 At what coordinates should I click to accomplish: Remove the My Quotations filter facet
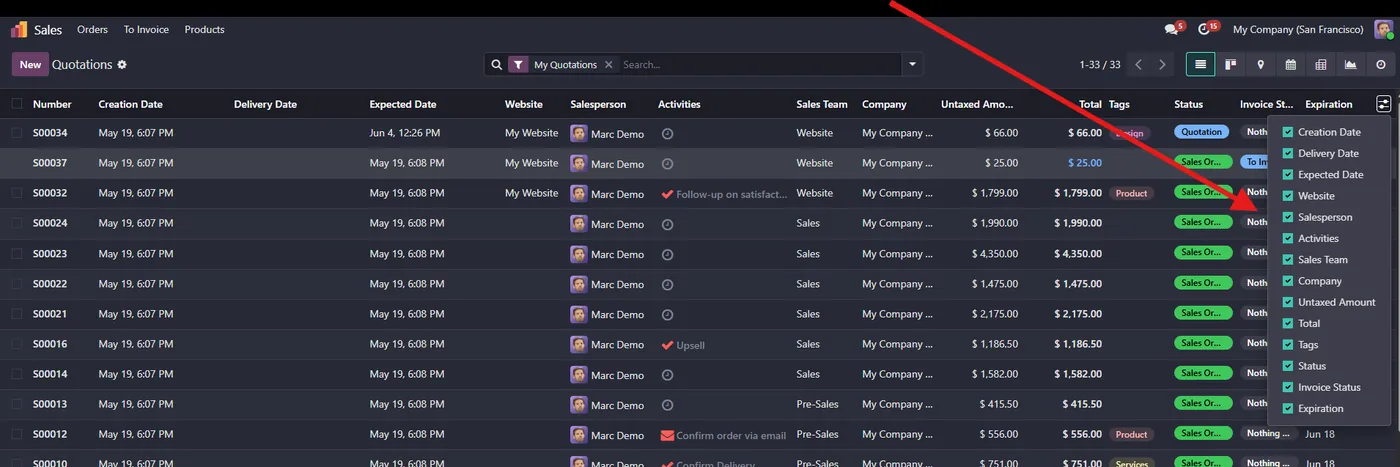[608, 64]
